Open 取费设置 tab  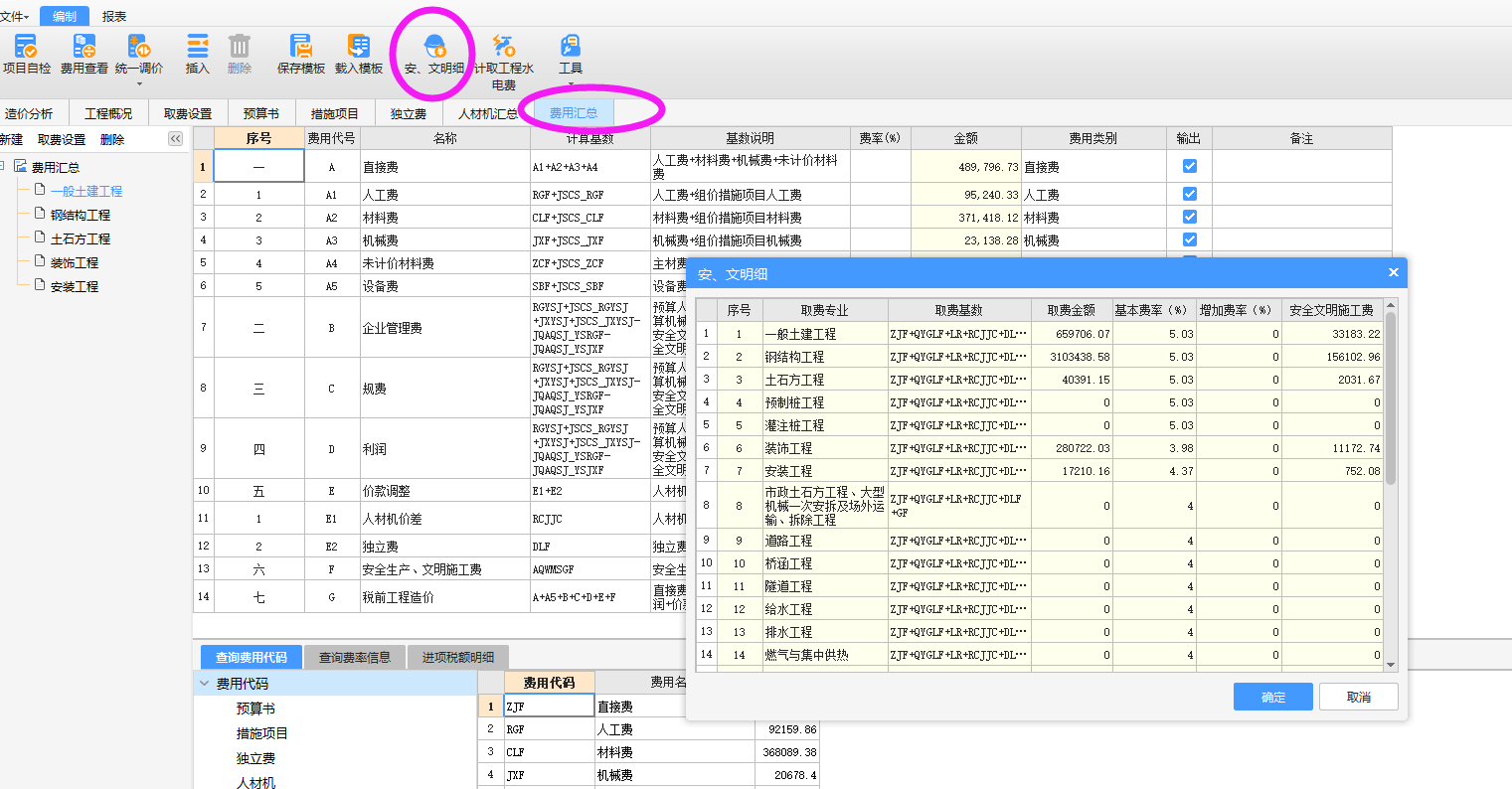(188, 114)
